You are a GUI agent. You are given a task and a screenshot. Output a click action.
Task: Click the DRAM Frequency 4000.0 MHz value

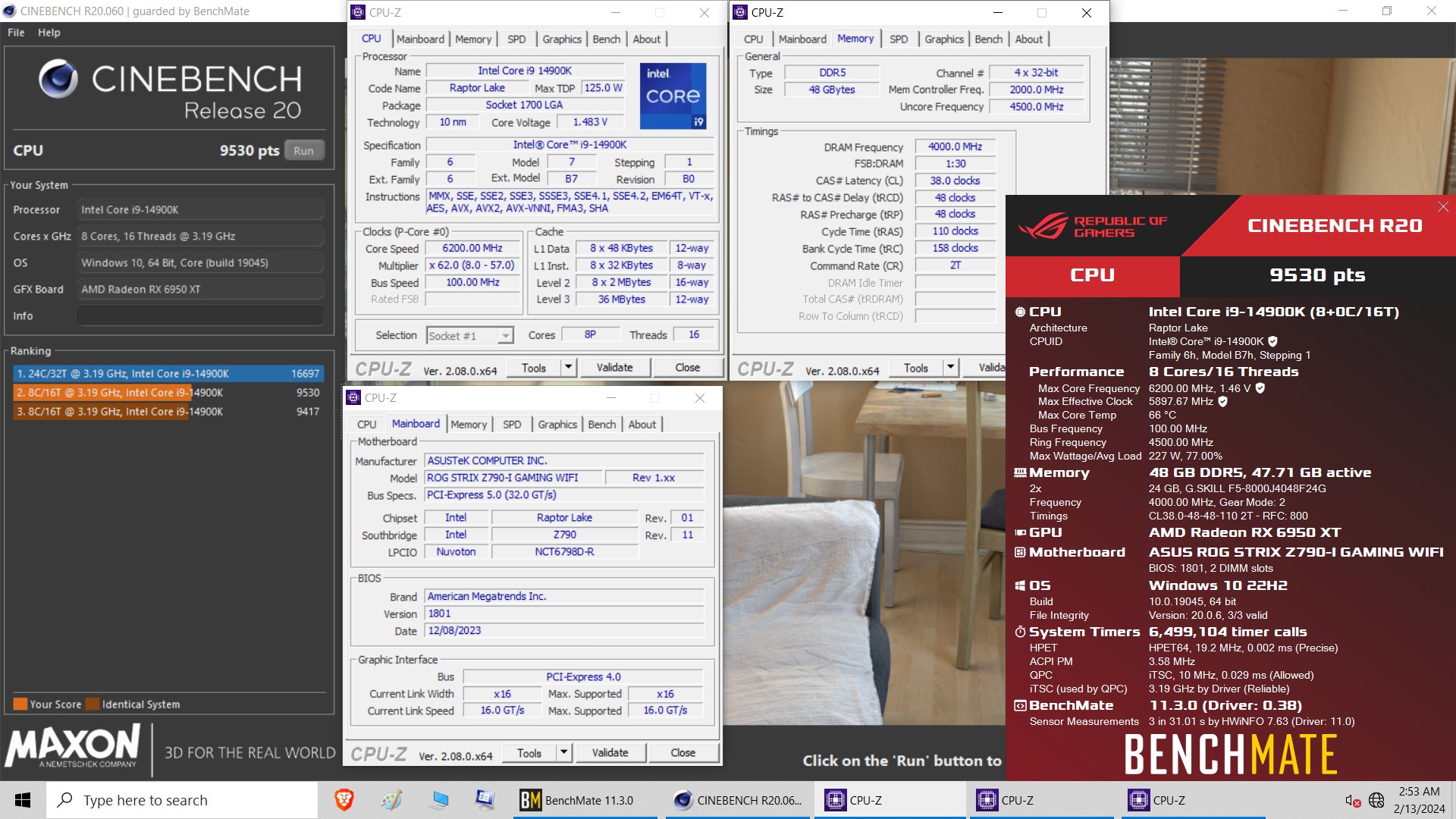coord(955,147)
